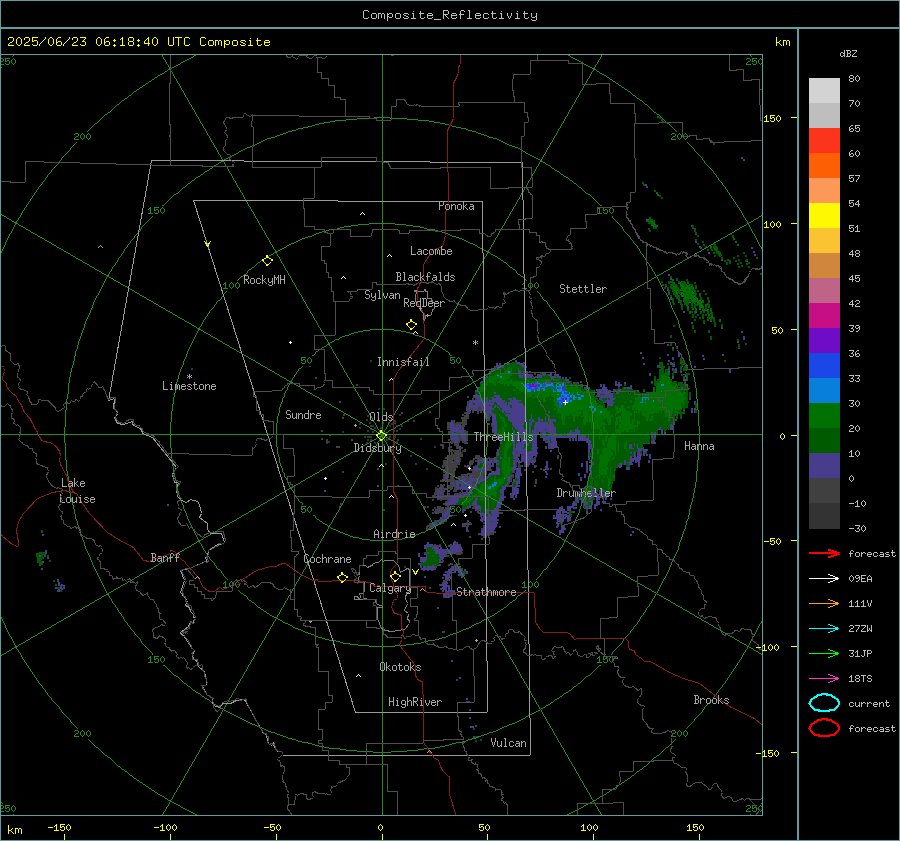Select the light blue 30–33 dBZ legend band
The width and height of the screenshot is (900, 841).
824,390
